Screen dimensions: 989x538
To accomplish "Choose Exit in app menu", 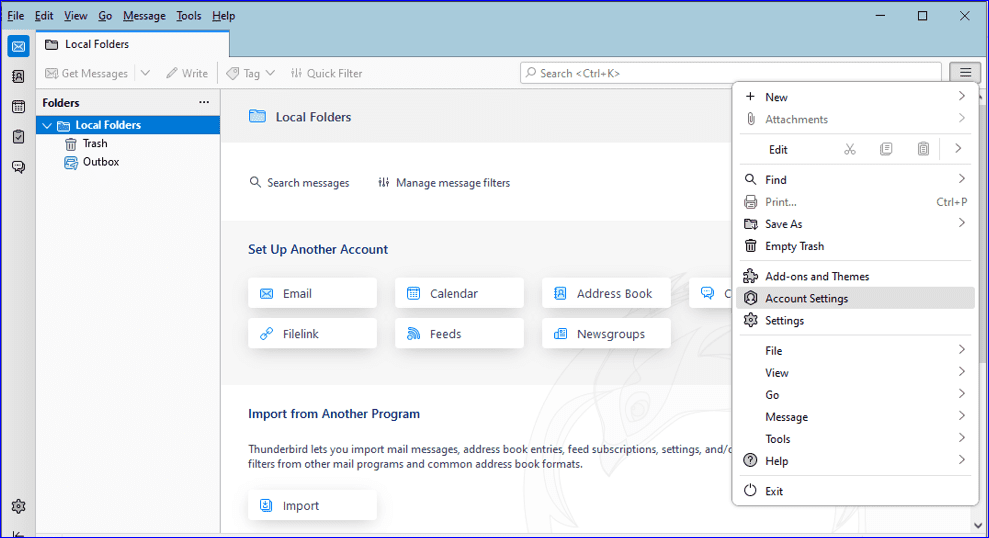I will (x=855, y=491).
